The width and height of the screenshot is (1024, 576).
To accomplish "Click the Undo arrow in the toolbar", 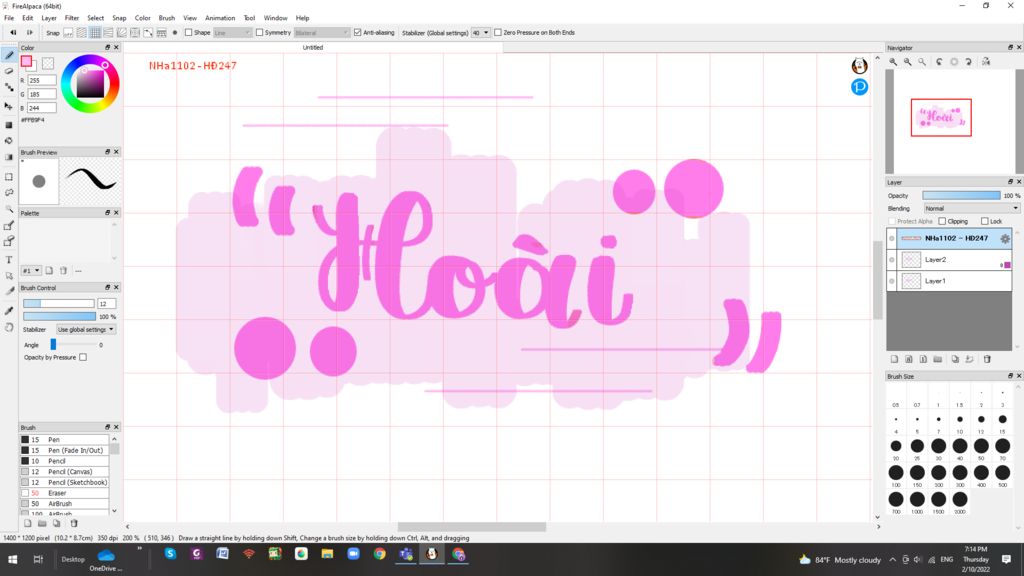I will 13,32.
